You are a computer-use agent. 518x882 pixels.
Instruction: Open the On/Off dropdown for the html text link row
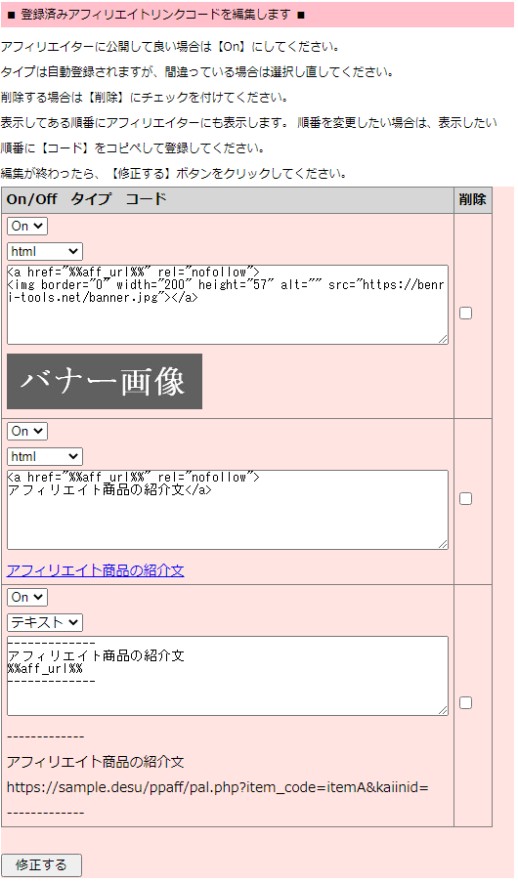click(x=27, y=431)
